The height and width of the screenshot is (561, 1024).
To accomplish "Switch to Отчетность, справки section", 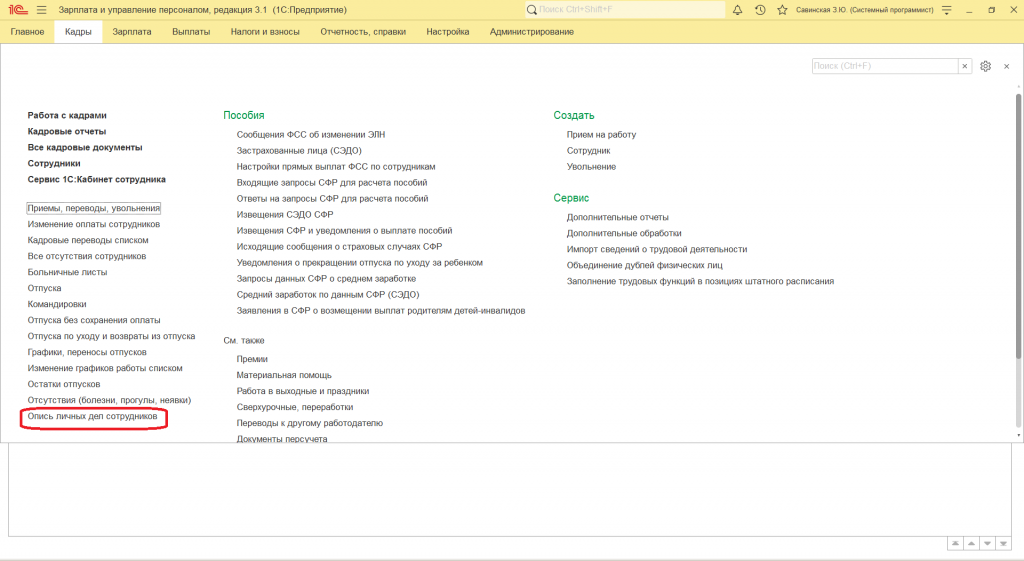I will click(x=363, y=31).
